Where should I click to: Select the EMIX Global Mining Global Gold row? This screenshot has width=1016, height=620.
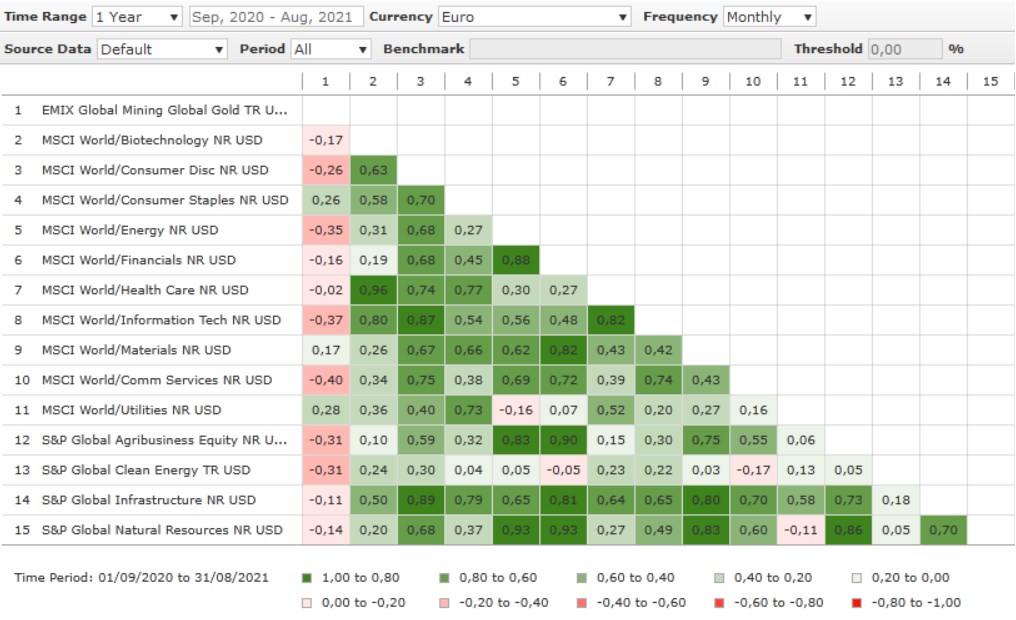(164, 110)
